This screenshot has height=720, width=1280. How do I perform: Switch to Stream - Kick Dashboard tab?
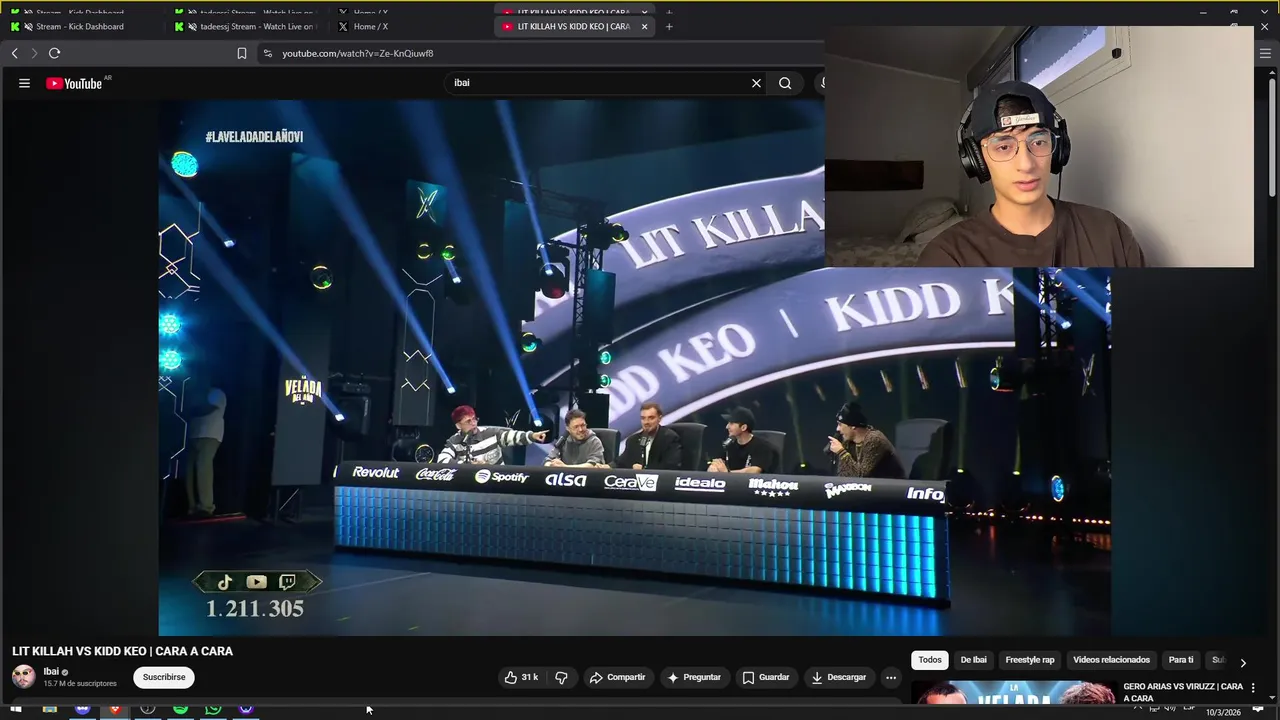point(80,26)
